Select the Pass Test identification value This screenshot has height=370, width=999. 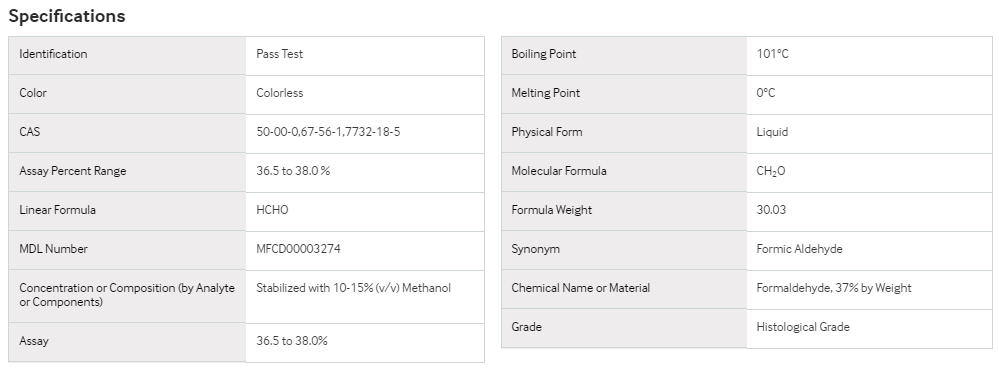click(x=280, y=54)
